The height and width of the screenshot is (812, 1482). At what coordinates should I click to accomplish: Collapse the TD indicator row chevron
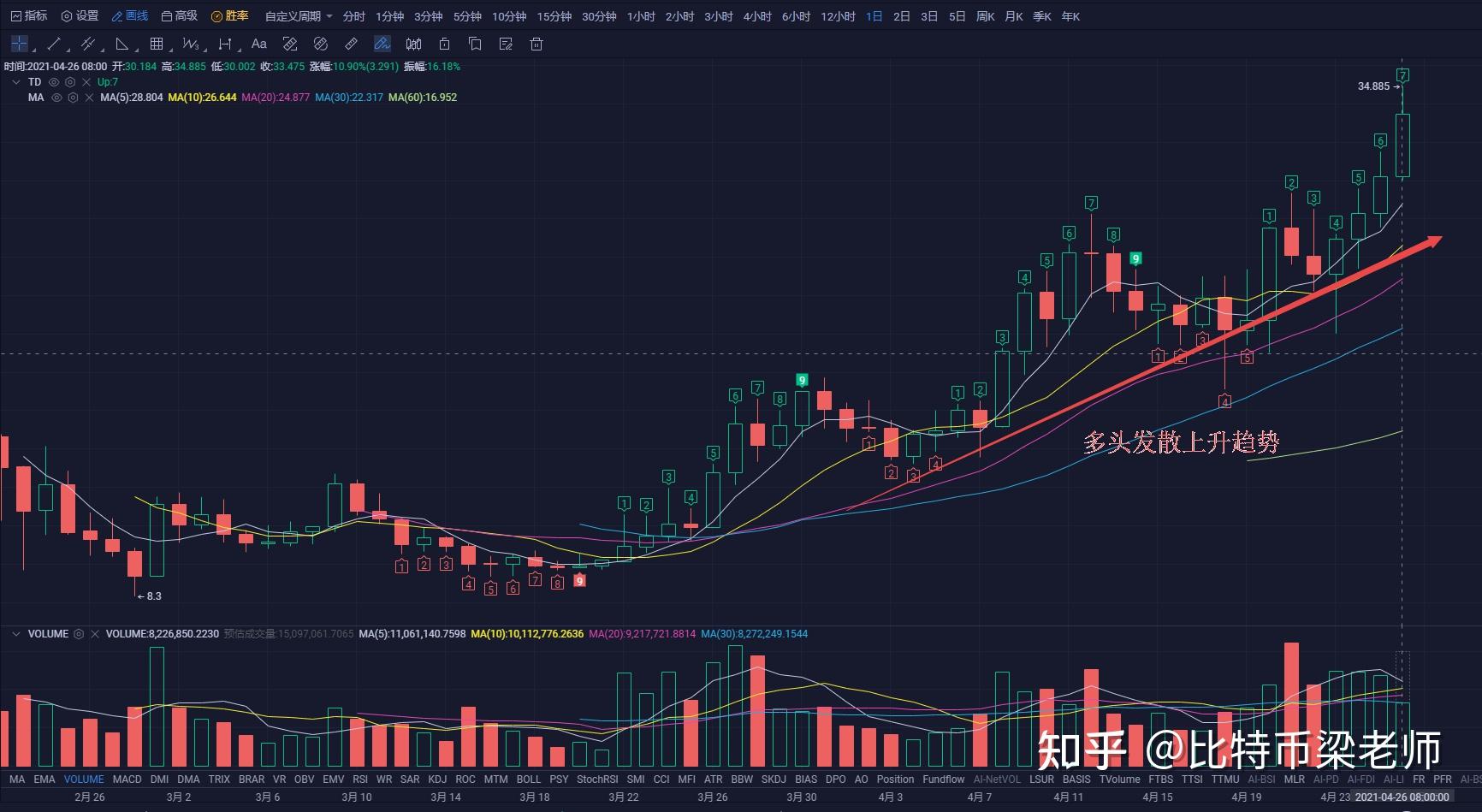tap(15, 82)
